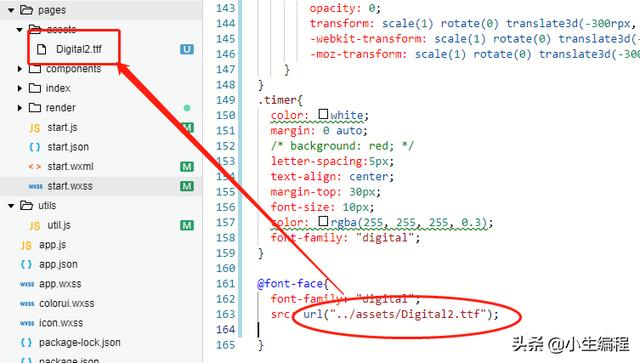Click the angle-bracket icon beside start.wxml

[35, 167]
